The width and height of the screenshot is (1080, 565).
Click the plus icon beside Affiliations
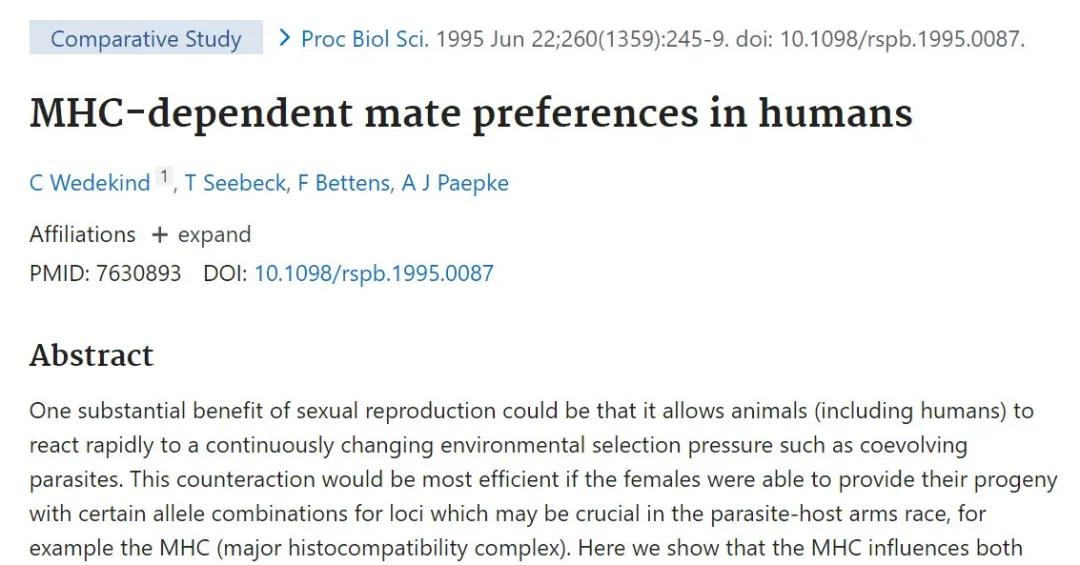pos(159,235)
